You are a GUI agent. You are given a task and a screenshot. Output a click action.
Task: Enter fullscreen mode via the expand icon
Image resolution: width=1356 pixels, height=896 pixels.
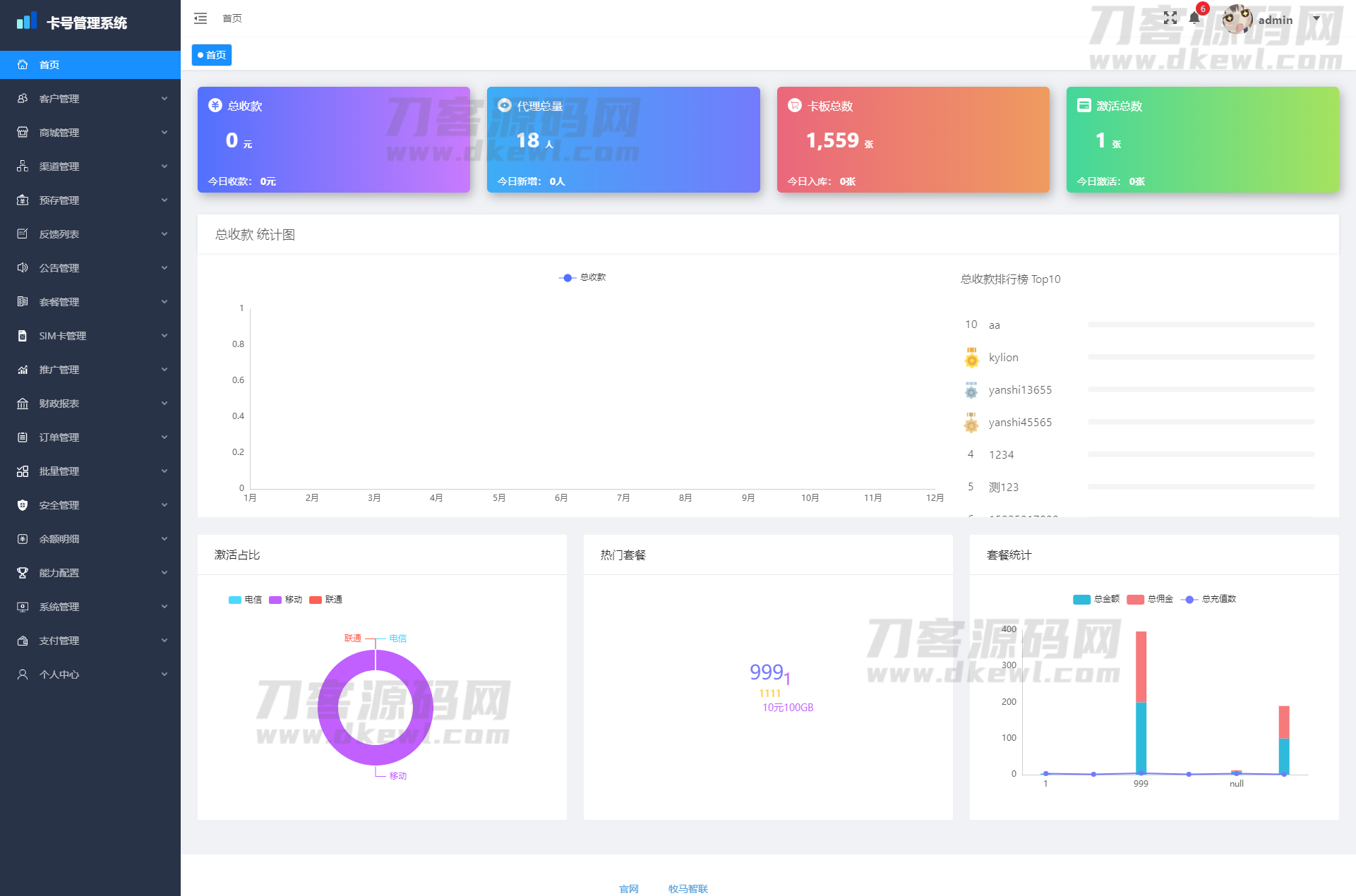(x=1170, y=18)
